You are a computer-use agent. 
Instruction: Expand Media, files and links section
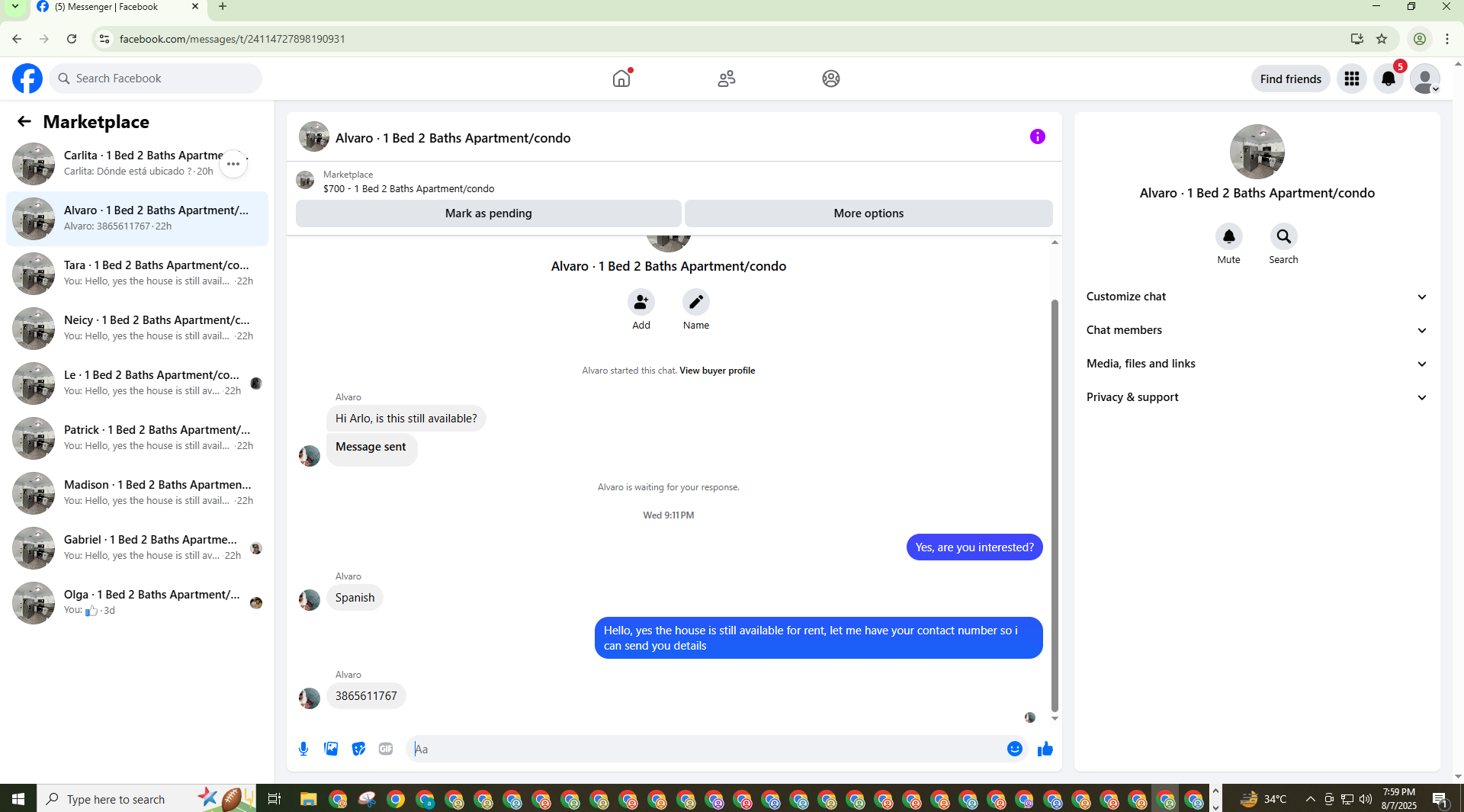tap(1257, 364)
